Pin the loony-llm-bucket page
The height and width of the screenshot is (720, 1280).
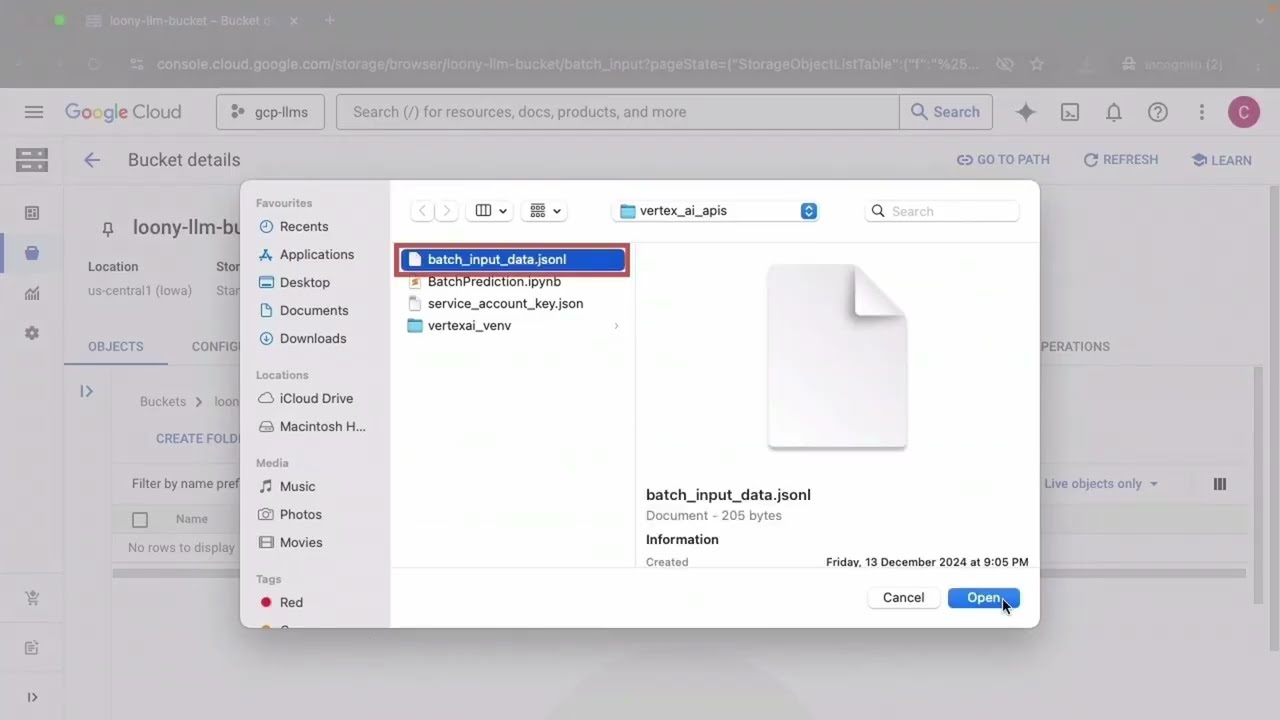pos(108,229)
